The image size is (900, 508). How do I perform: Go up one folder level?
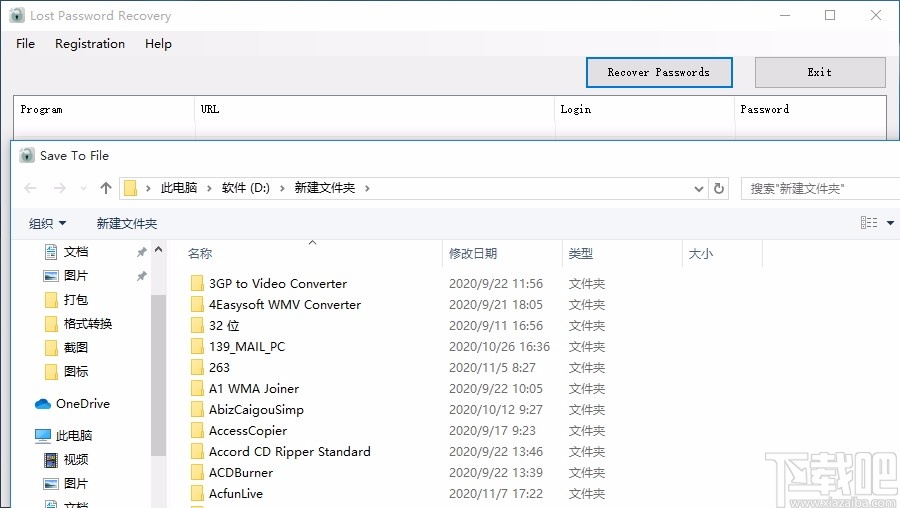coord(106,188)
